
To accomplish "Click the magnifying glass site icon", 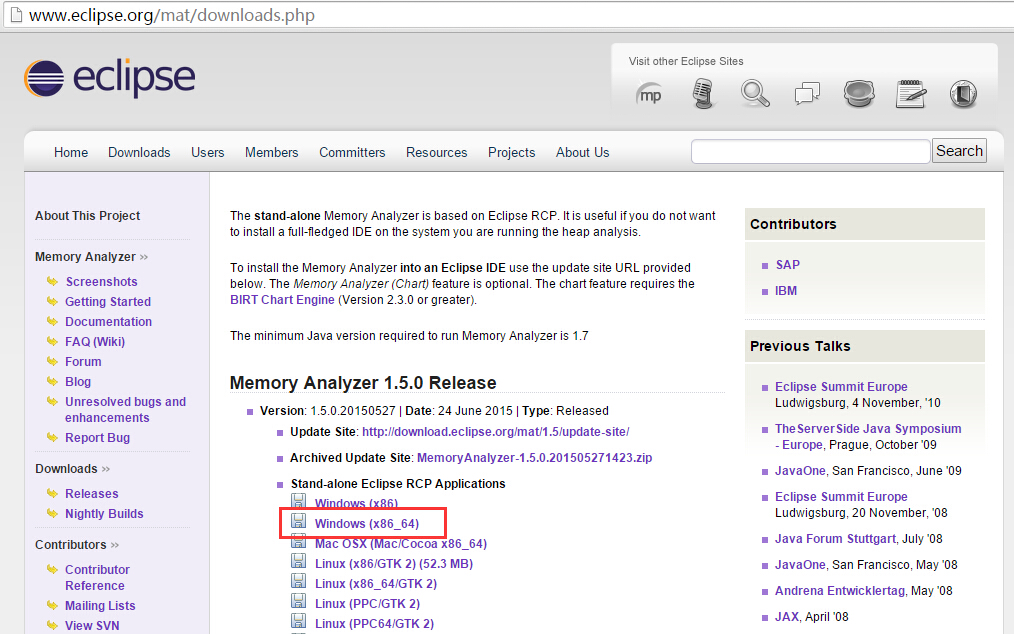I will pyautogui.click(x=755, y=94).
